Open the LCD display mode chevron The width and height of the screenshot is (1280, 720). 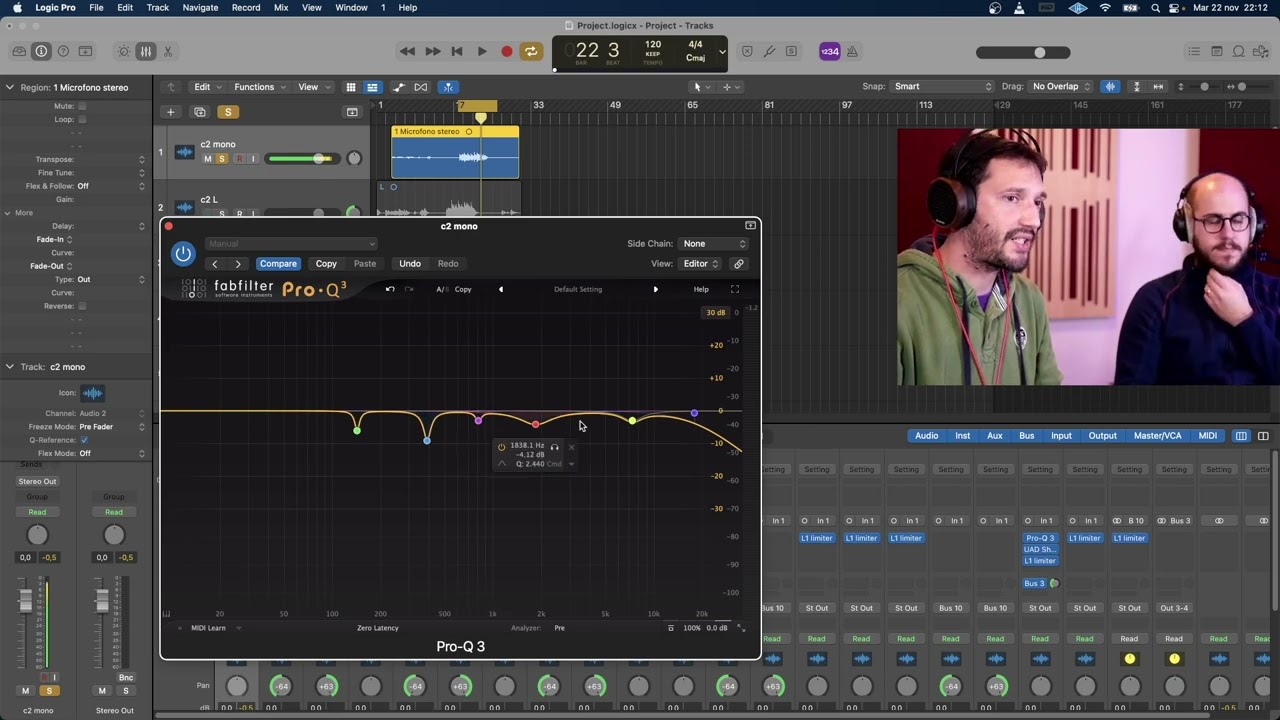[x=722, y=52]
